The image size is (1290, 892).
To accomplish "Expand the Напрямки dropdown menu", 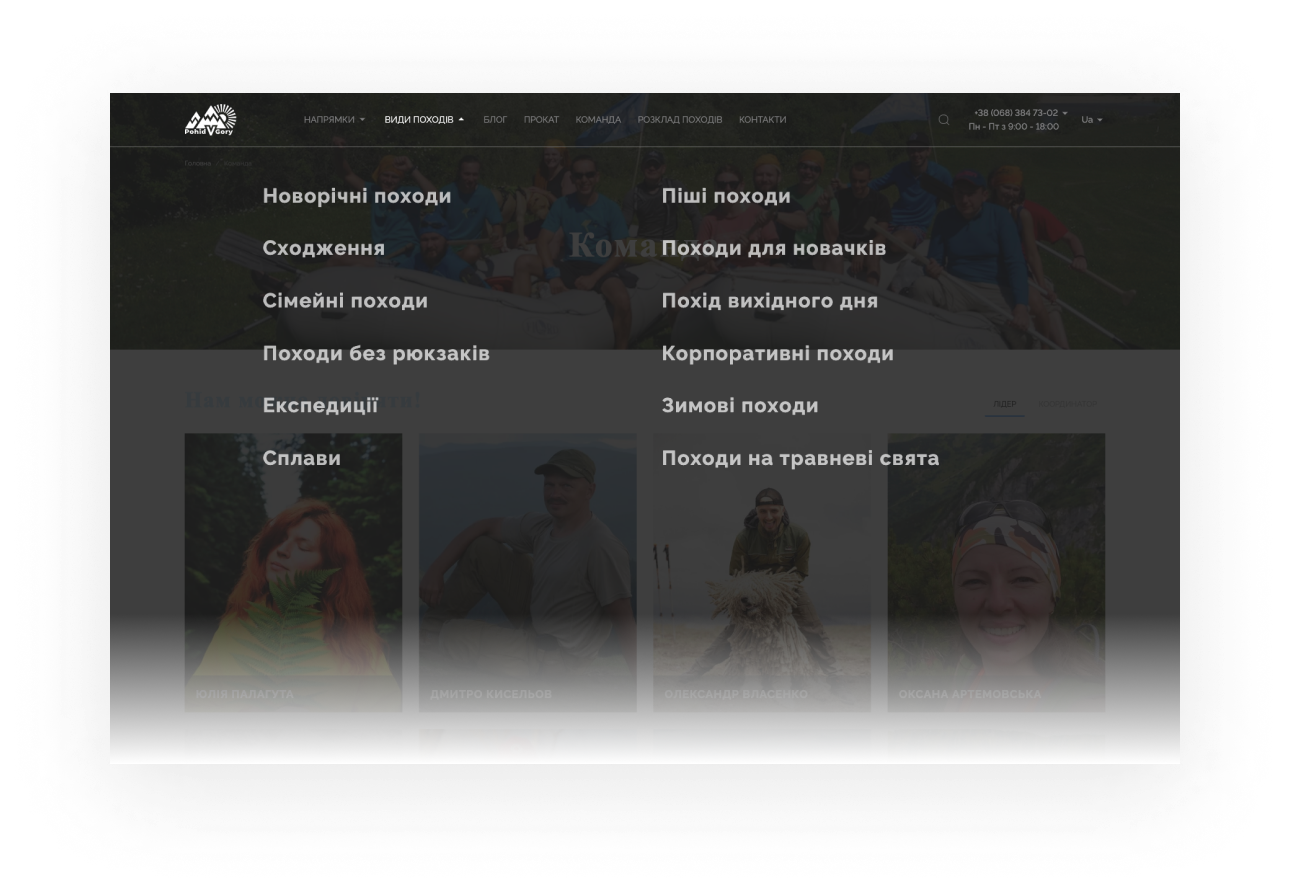I will (x=334, y=120).
